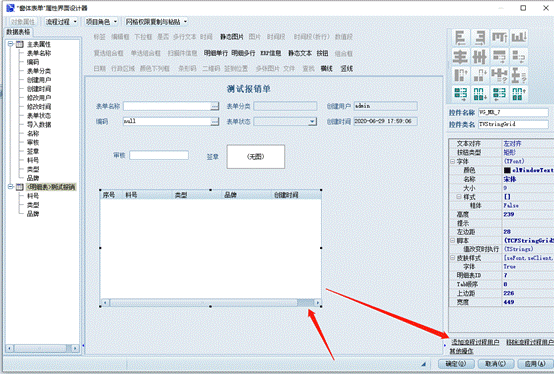Select the align top edges icon
This screenshot has height=374, width=554.
[x=499, y=38]
